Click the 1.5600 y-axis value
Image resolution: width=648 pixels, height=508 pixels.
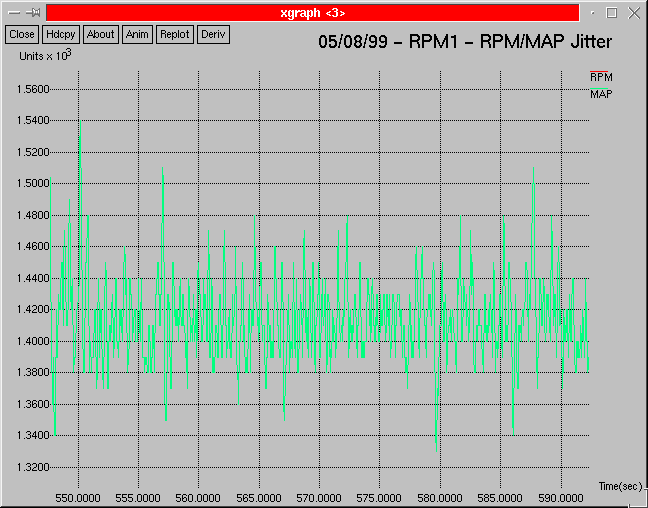click(x=33, y=89)
